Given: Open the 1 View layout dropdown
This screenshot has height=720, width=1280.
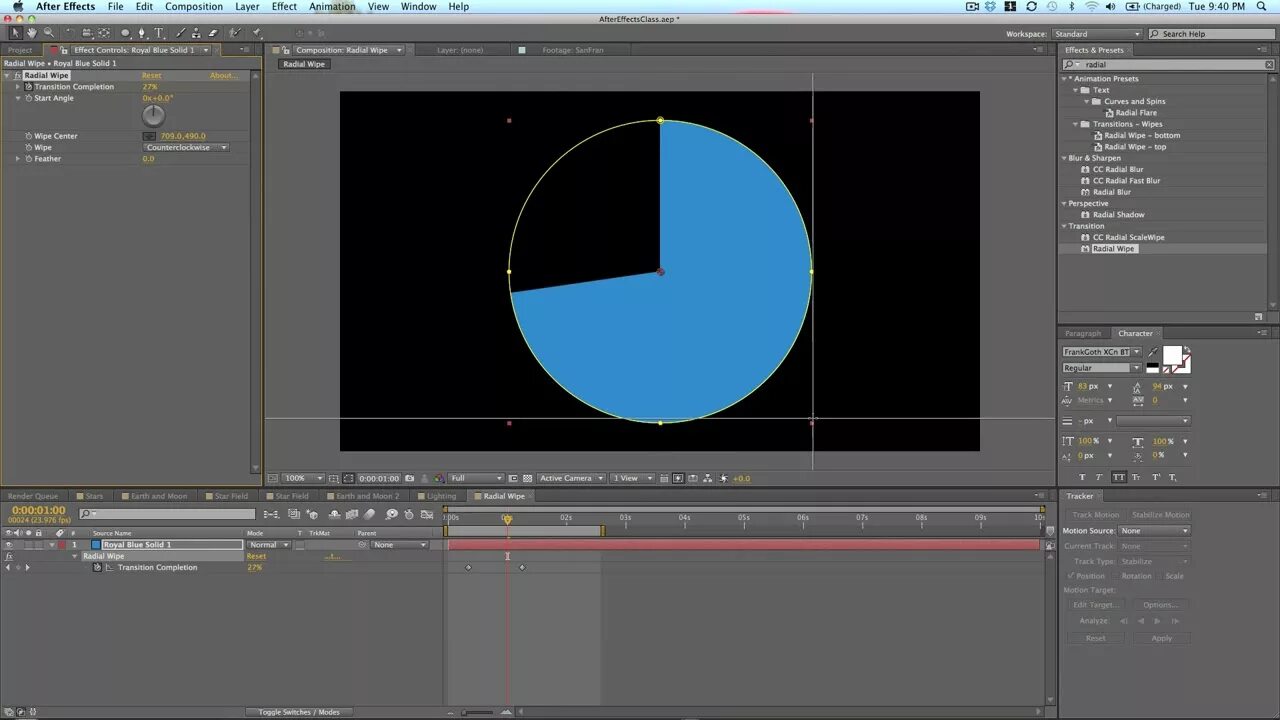Looking at the screenshot, I should 632,478.
